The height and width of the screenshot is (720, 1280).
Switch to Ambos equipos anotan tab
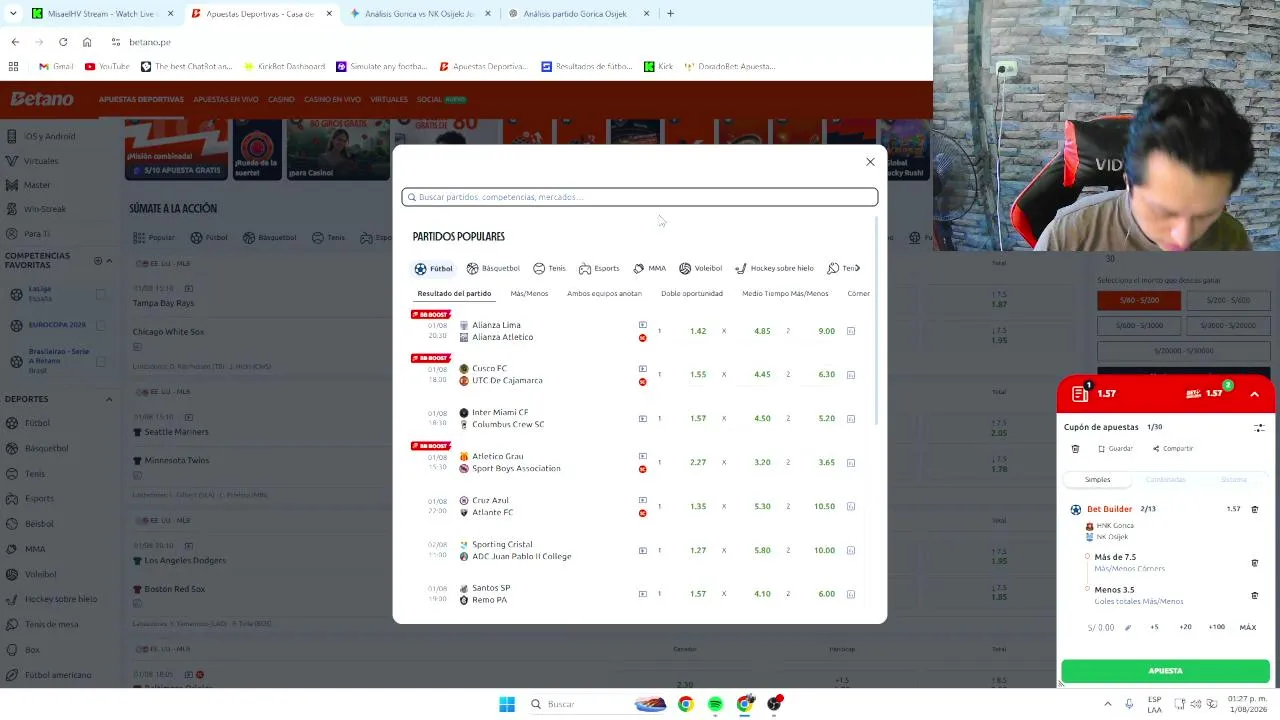tap(604, 294)
